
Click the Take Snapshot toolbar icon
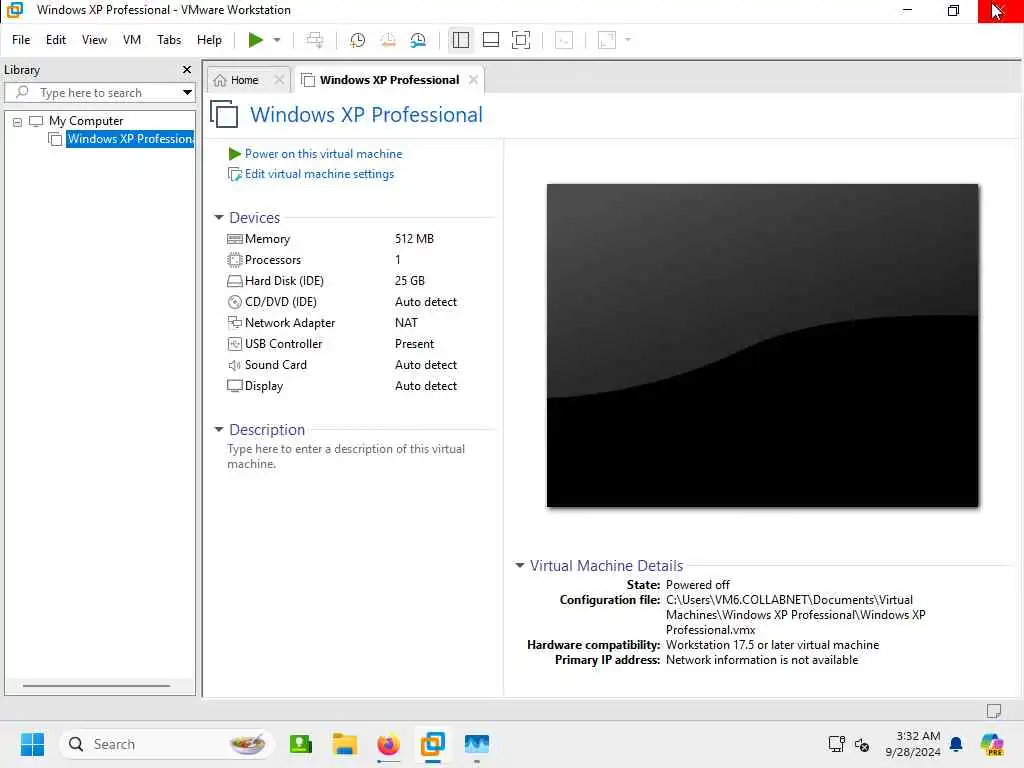click(x=357, y=40)
